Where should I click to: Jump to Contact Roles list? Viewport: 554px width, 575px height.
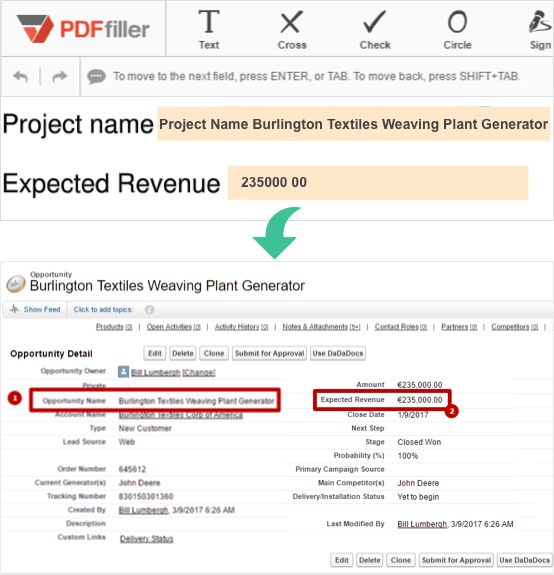point(401,327)
